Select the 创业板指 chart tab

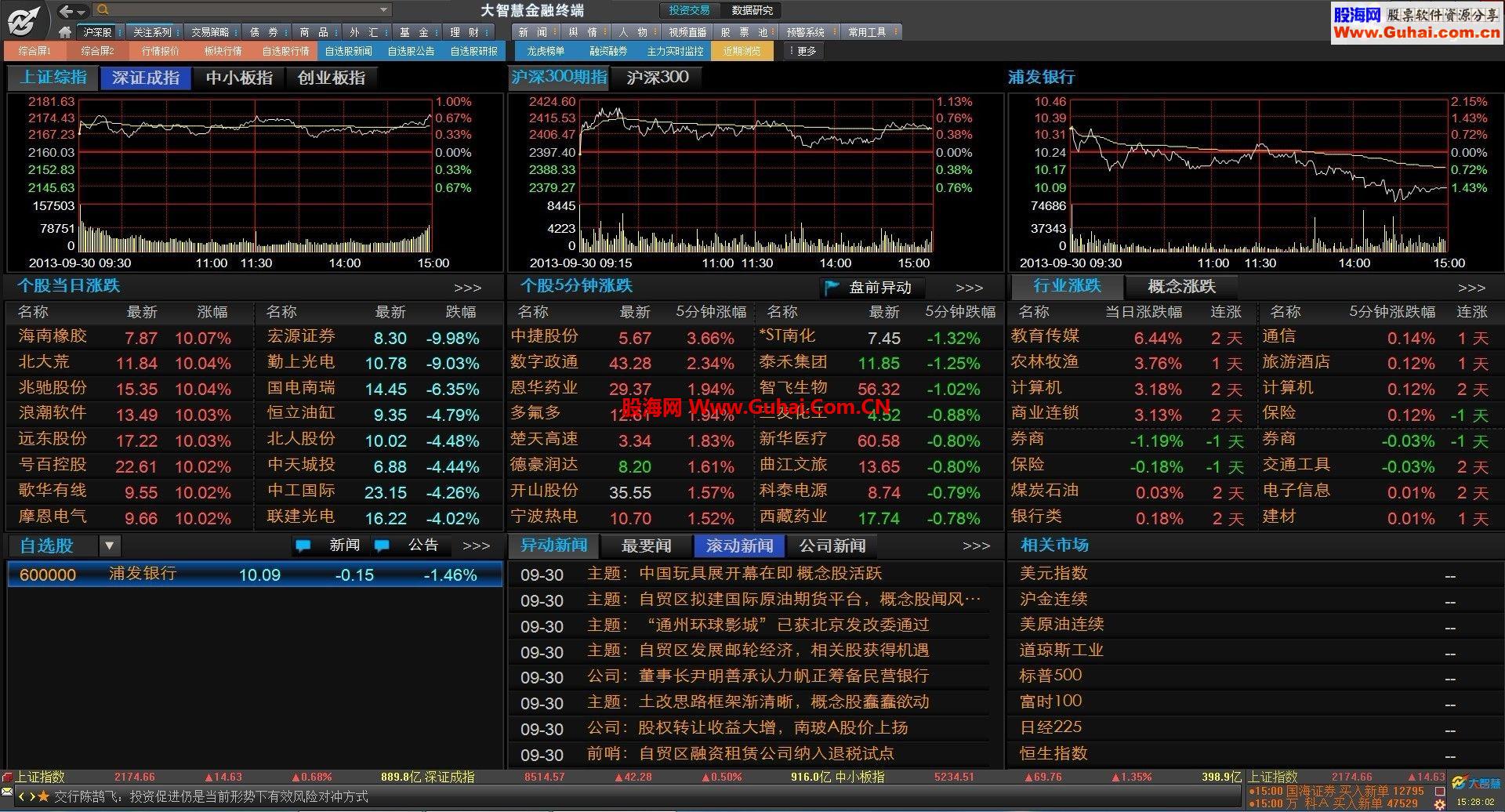(331, 78)
